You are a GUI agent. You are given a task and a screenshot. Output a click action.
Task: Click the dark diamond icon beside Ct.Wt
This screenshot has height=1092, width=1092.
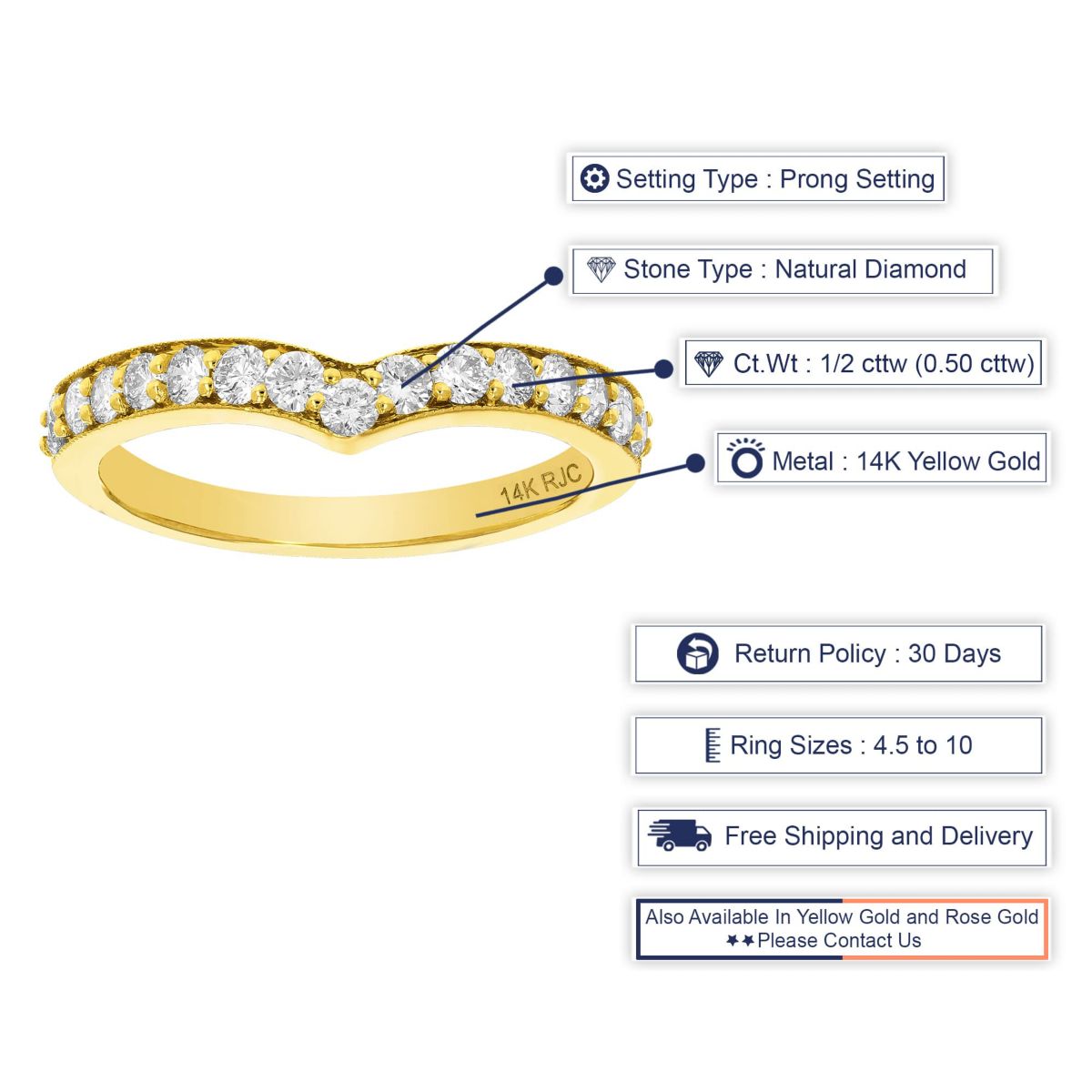tap(709, 363)
